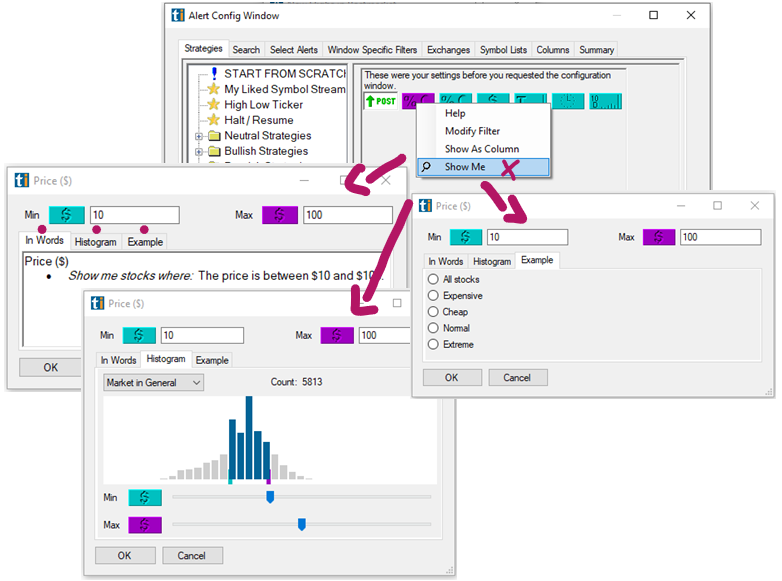Choose Show As Column from context menu

pos(481,149)
